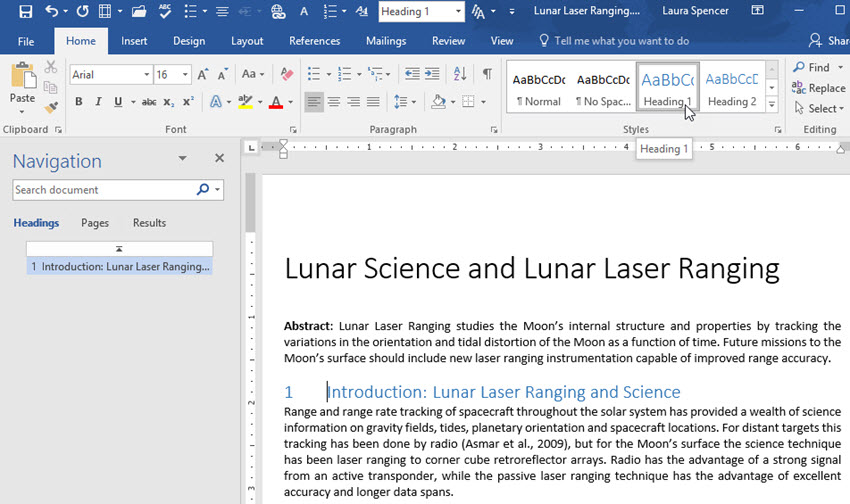This screenshot has height=504, width=850.
Task: Open the font size dropdown
Action: 186,75
